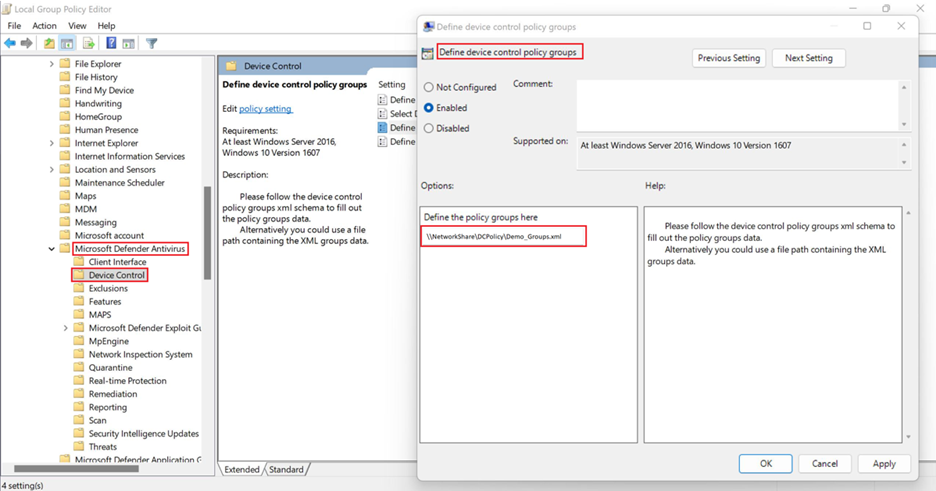This screenshot has width=936, height=491.
Task: Click Supported on box scroll-down arrow
Action: pyautogui.click(x=904, y=162)
